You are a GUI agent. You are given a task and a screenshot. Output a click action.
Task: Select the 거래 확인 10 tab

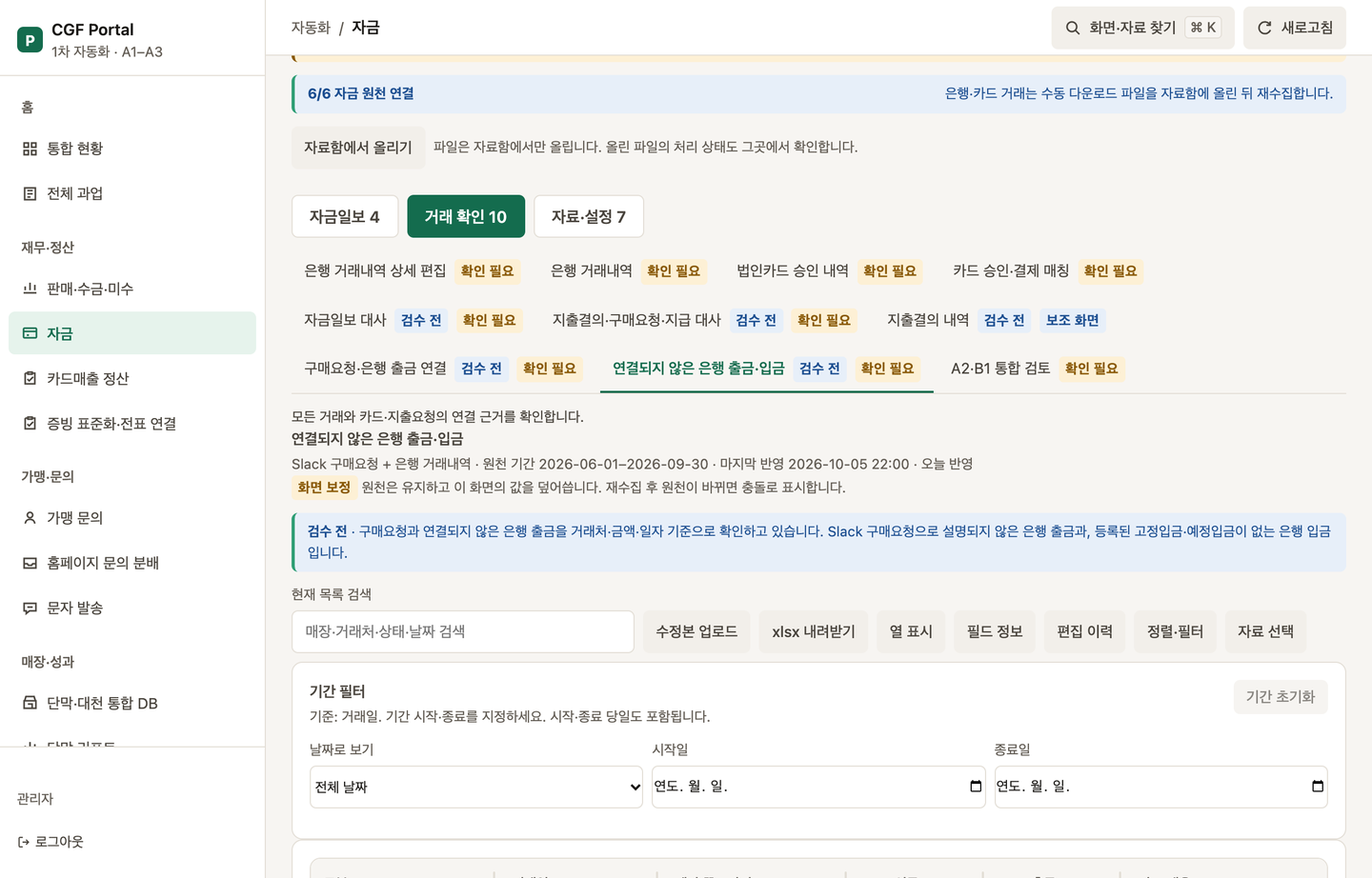466,216
